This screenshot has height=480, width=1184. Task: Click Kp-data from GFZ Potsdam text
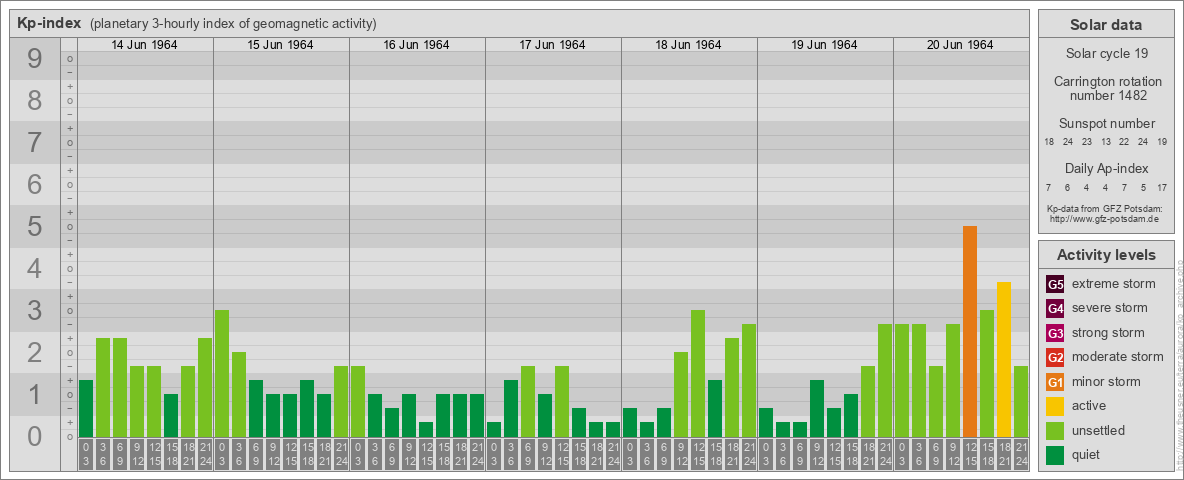(x=1107, y=209)
